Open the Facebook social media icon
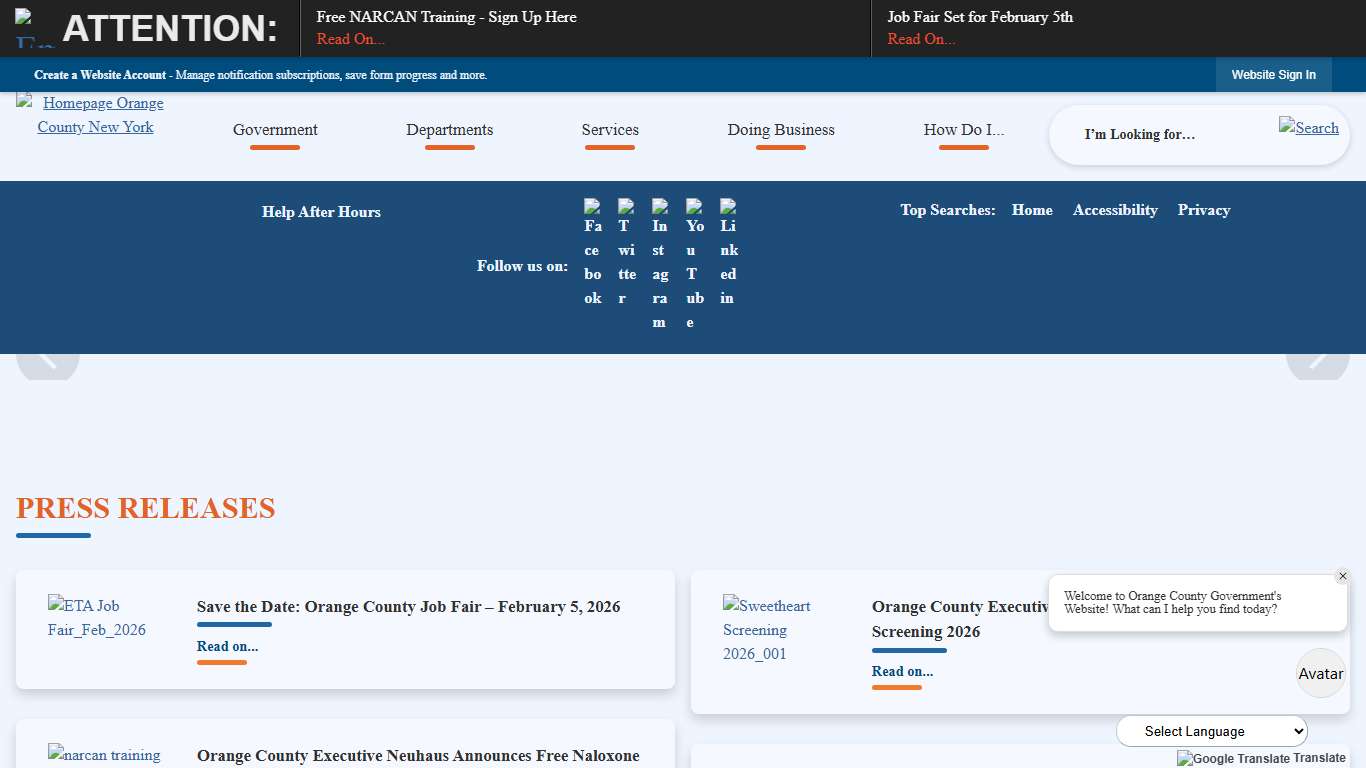1366x768 pixels. click(593, 252)
